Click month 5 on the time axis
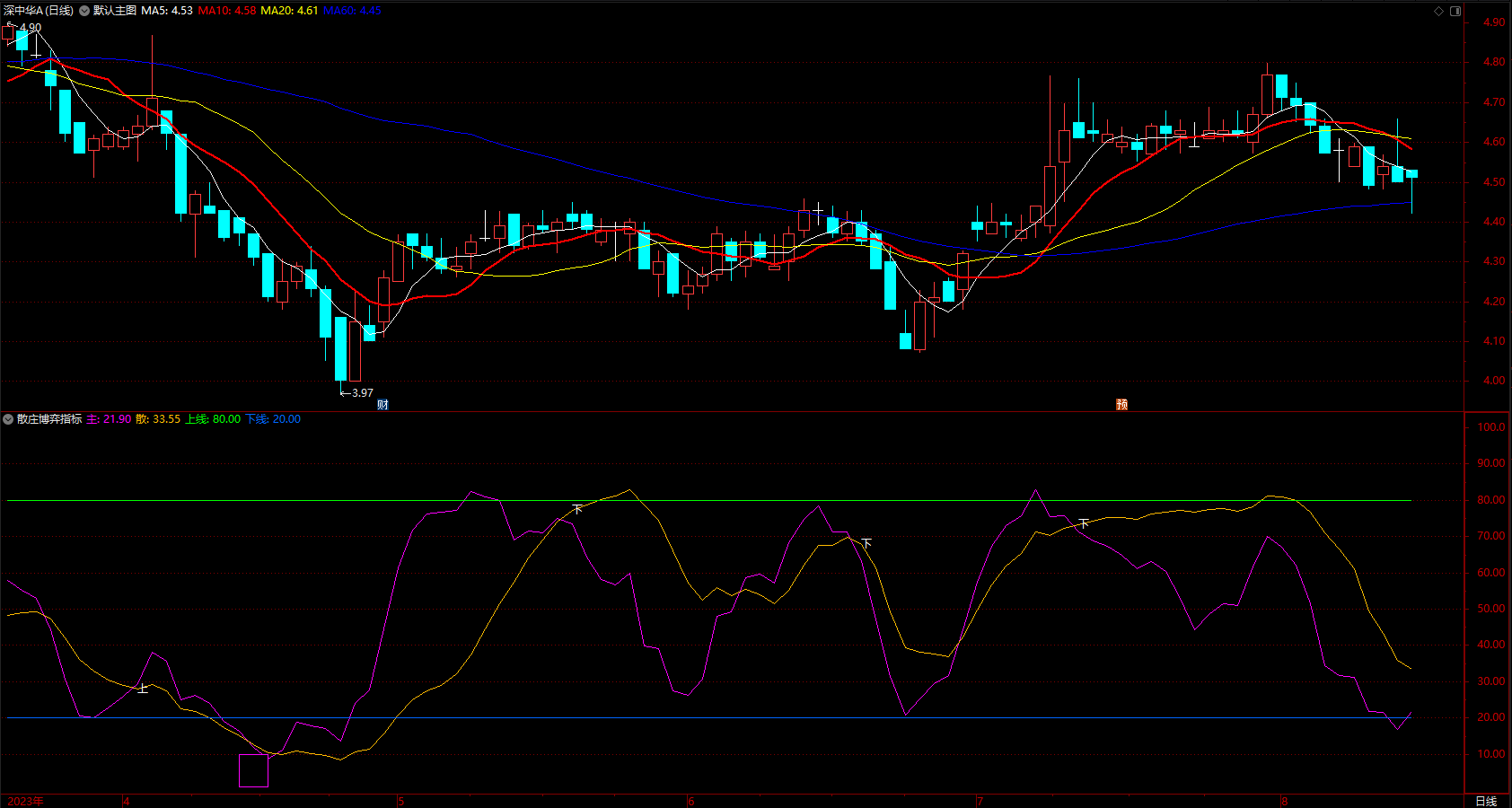1512x808 pixels. (401, 801)
